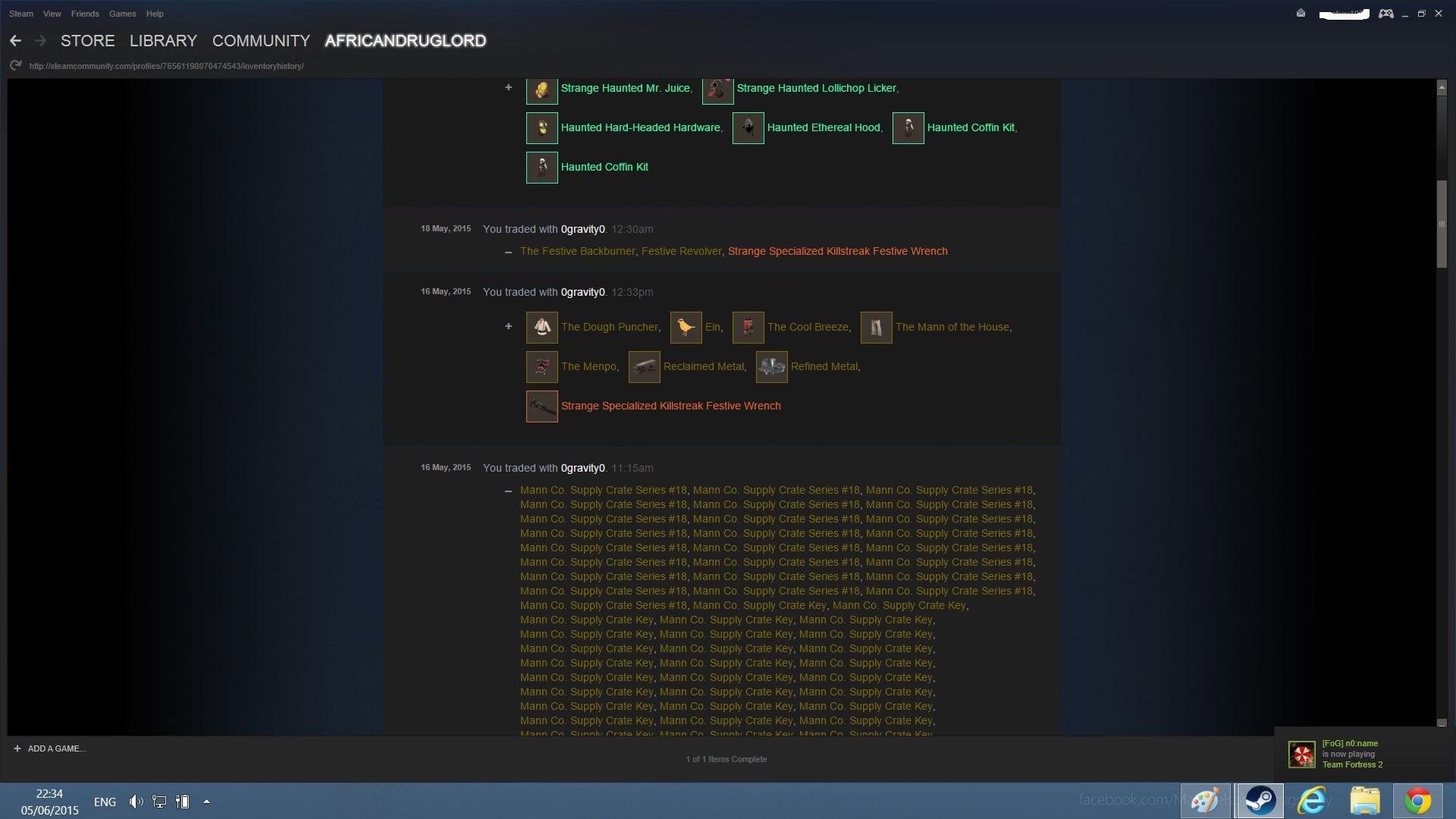Click the Haunted Ethereal Hood icon
Screen dimensions: 1456x819
[x=748, y=128]
